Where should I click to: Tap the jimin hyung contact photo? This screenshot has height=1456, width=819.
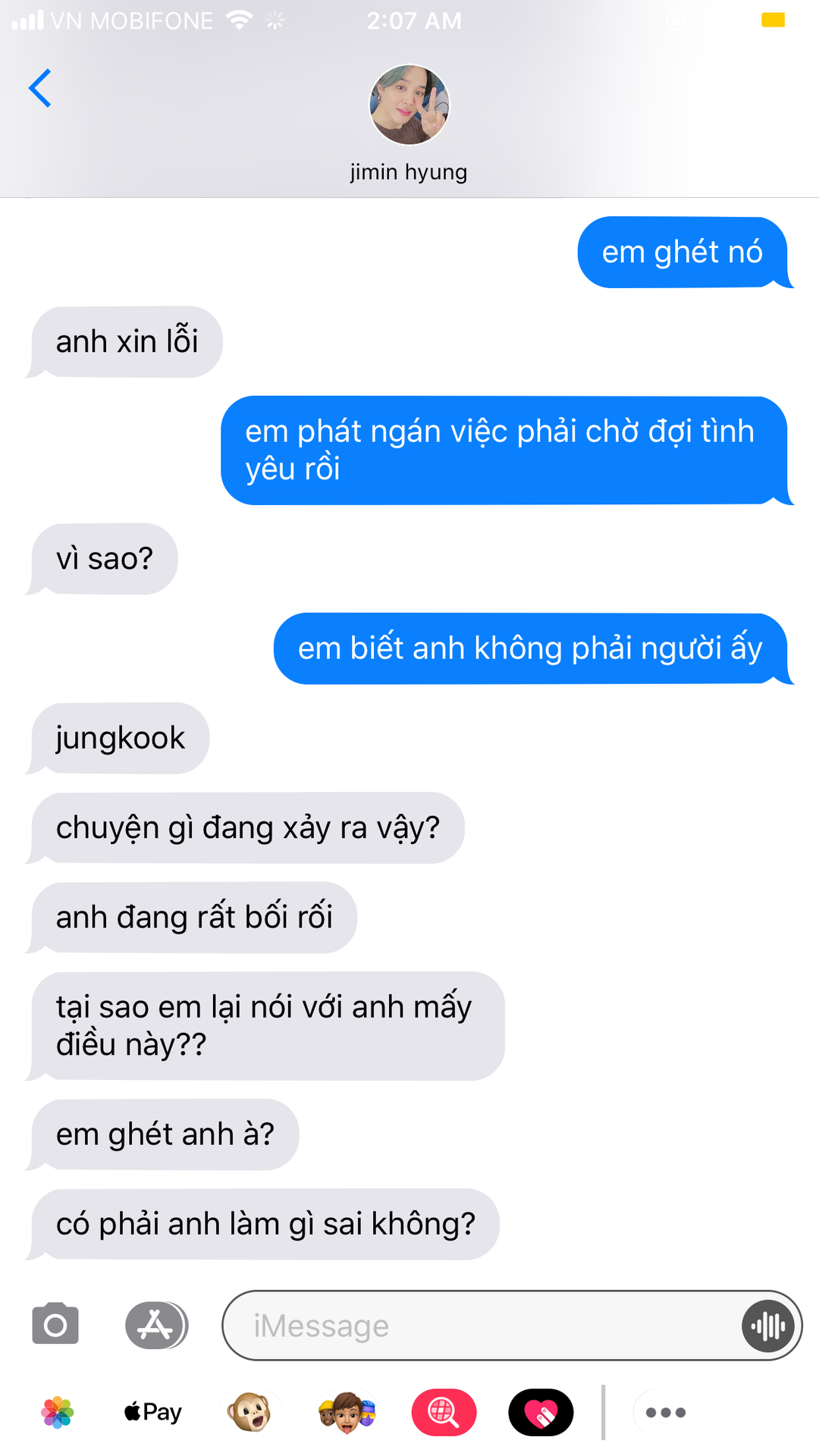pos(409,105)
